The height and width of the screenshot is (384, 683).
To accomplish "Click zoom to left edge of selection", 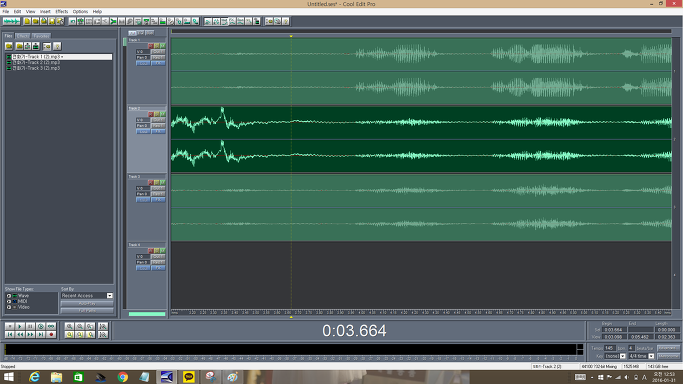I will point(80,334).
